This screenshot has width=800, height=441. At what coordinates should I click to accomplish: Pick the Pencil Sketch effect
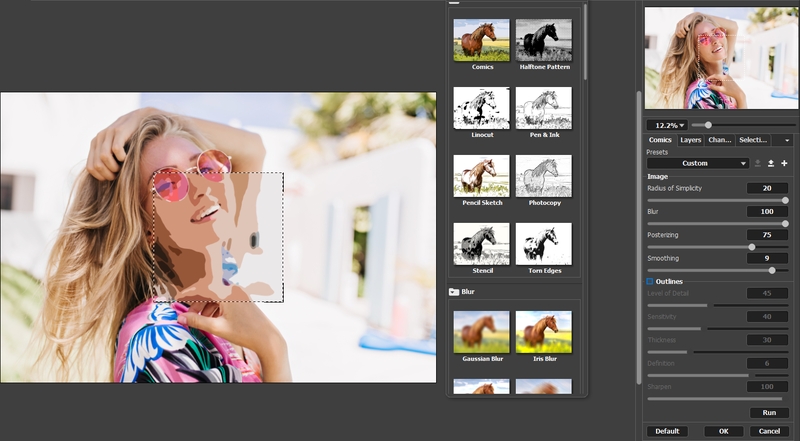(482, 176)
